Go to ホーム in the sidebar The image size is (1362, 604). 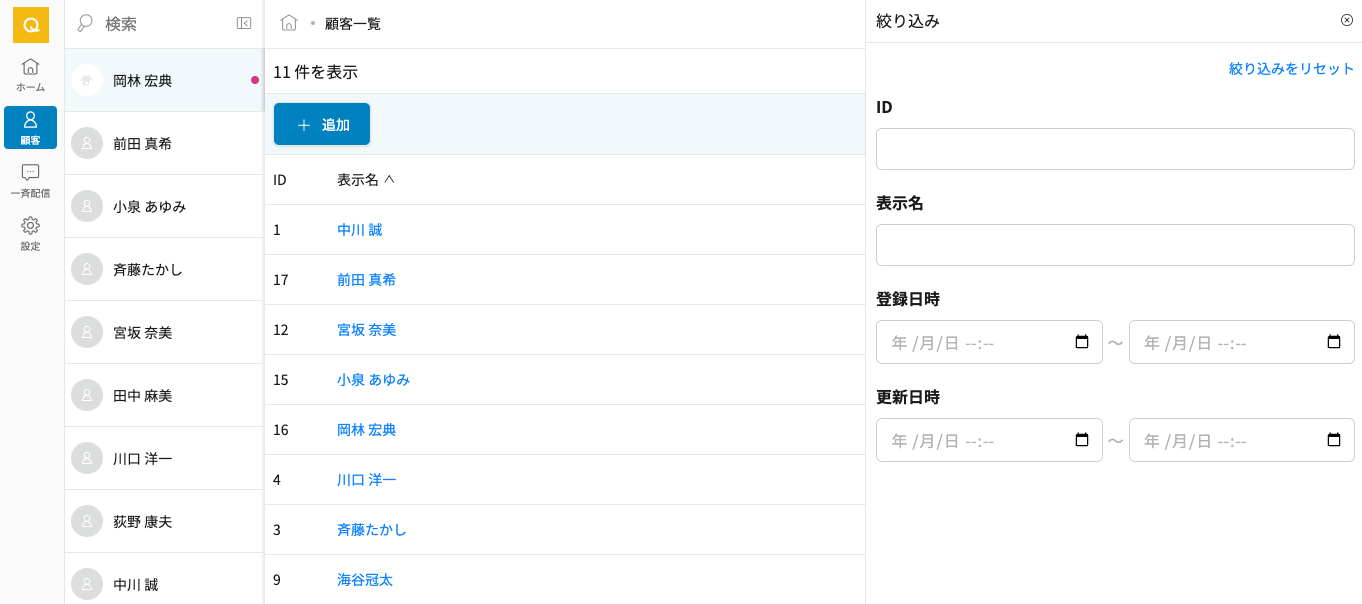pos(30,74)
